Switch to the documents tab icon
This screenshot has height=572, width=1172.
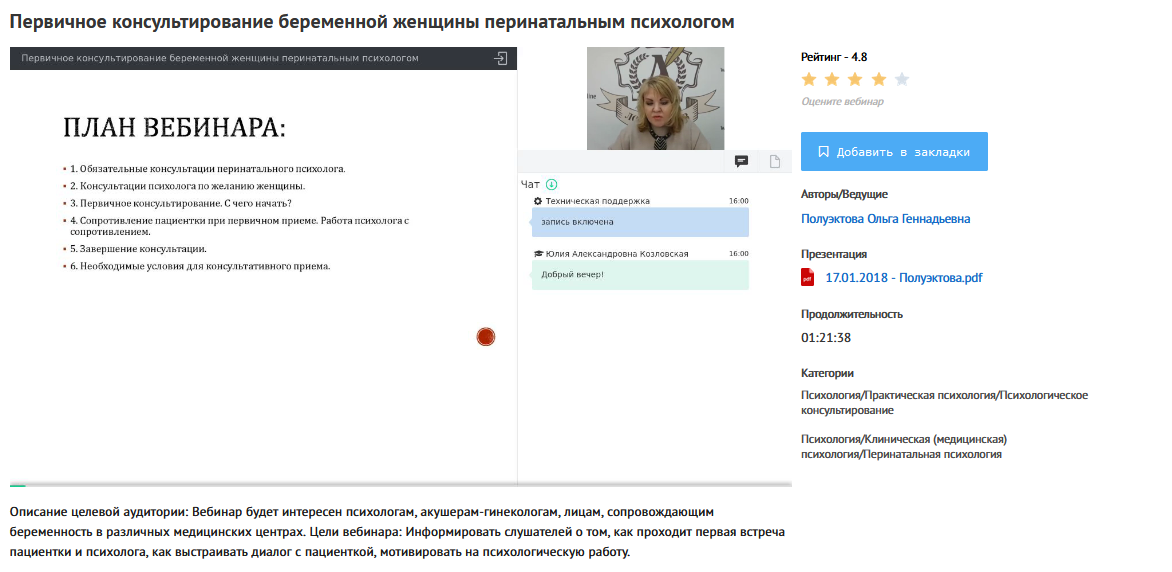[x=774, y=161]
